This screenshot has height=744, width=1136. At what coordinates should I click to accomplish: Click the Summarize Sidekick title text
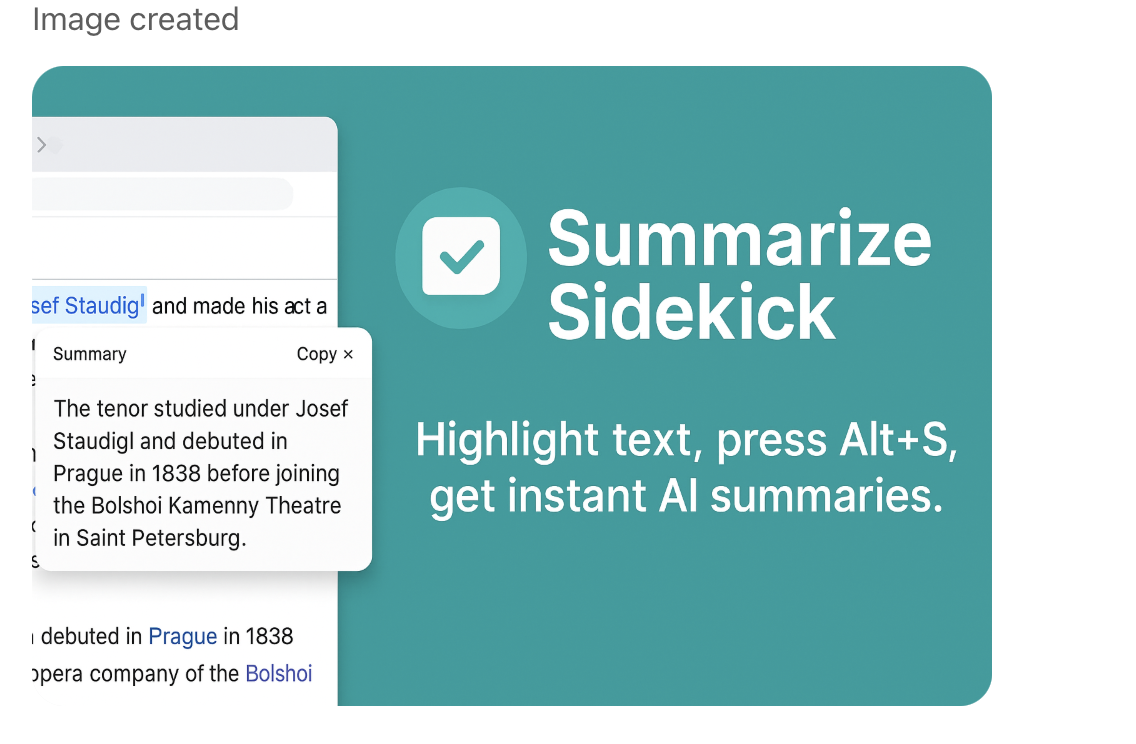pyautogui.click(x=740, y=276)
